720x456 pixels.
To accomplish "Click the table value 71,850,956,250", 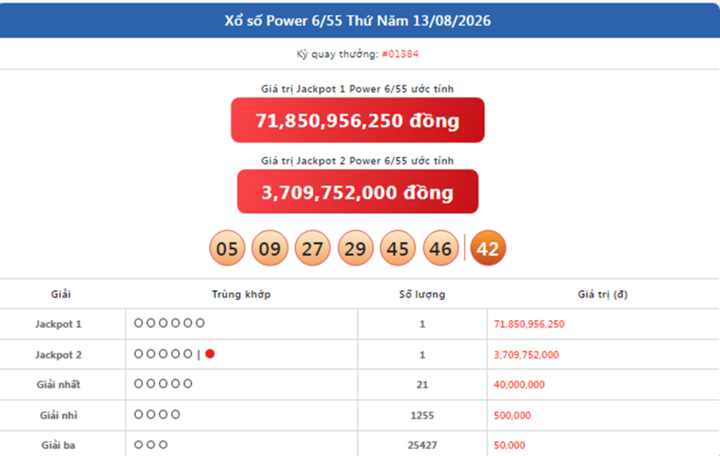I will 529,324.
